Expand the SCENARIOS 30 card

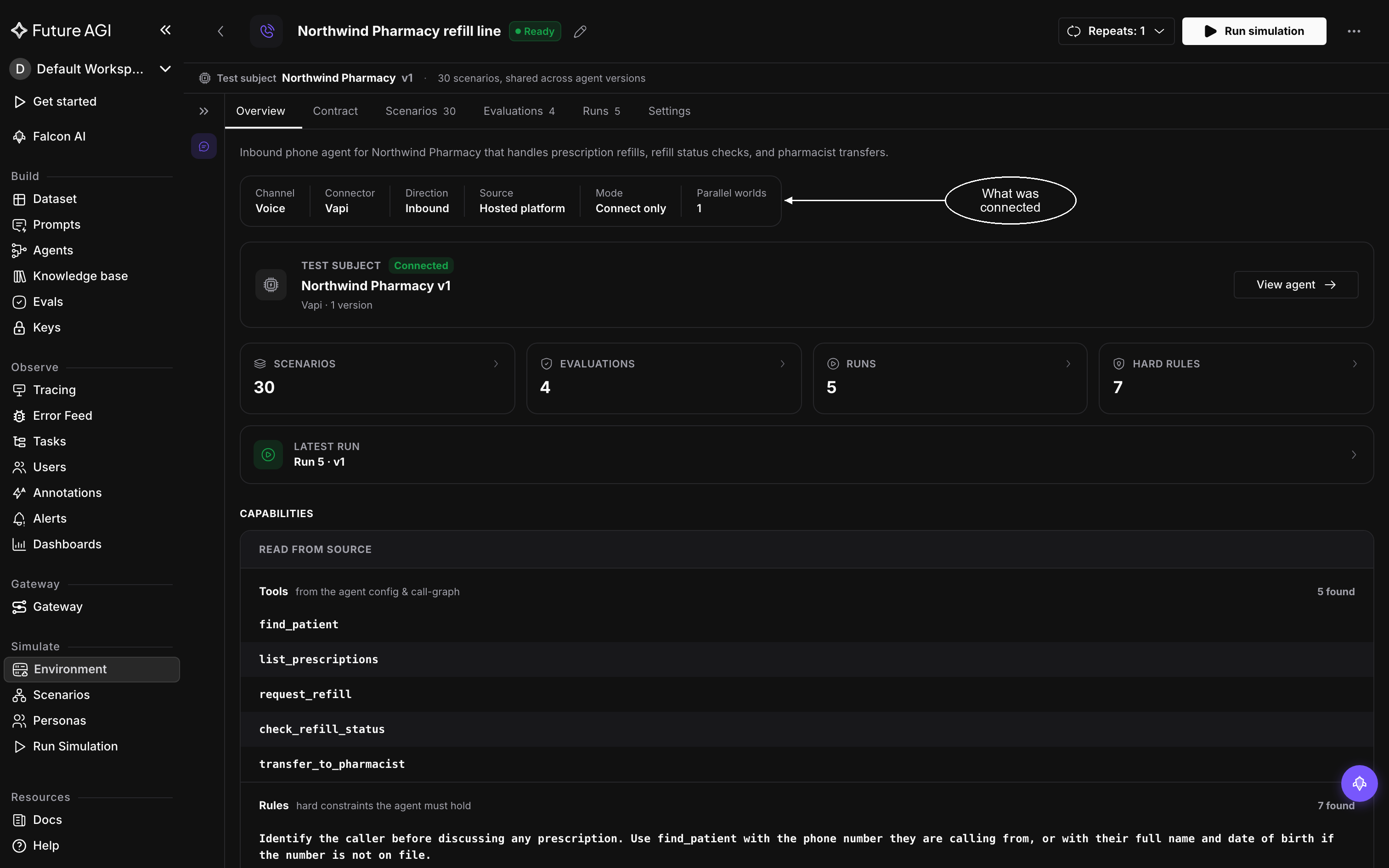pos(377,378)
